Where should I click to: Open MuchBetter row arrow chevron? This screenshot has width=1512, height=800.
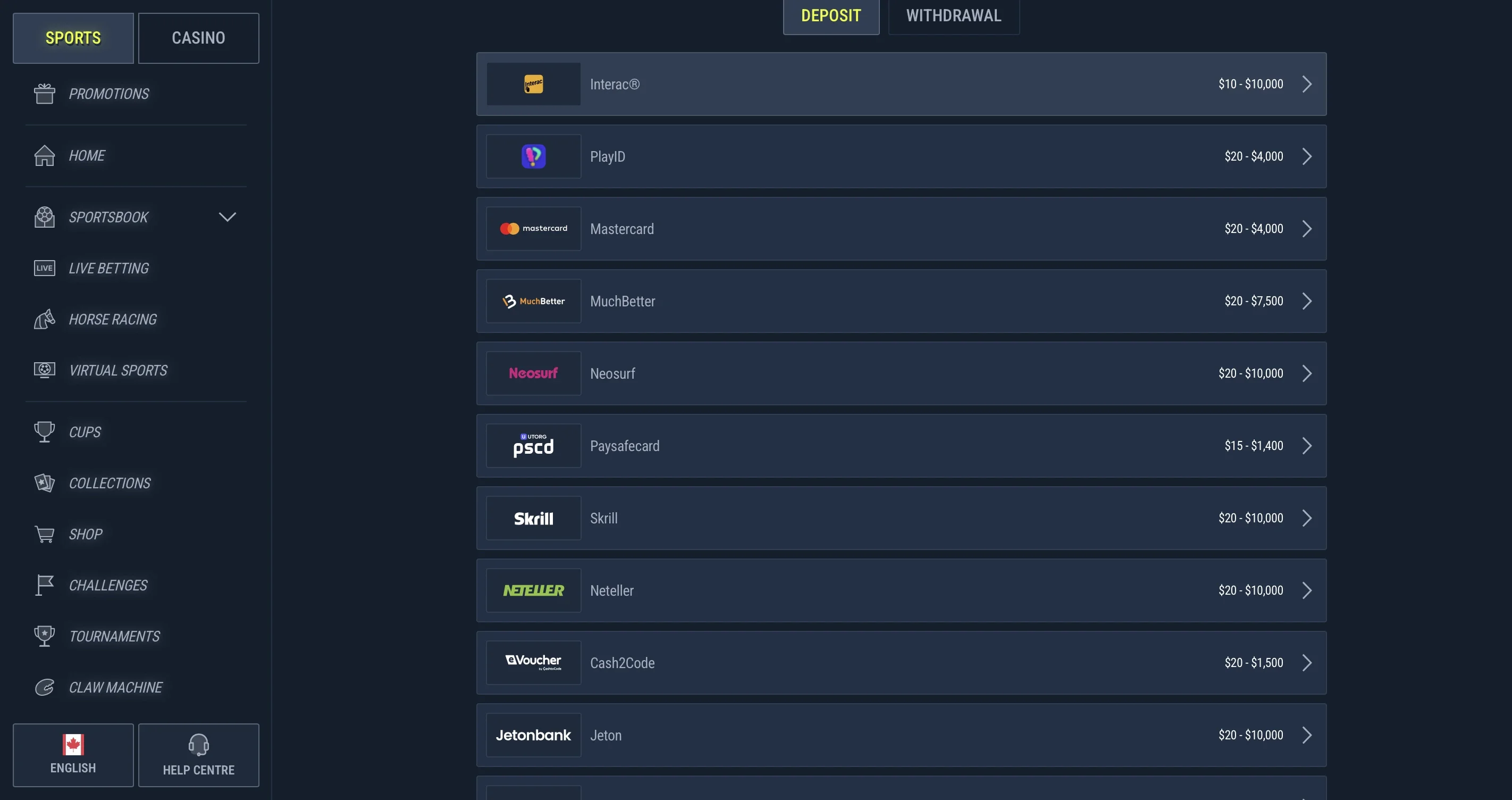tap(1307, 301)
